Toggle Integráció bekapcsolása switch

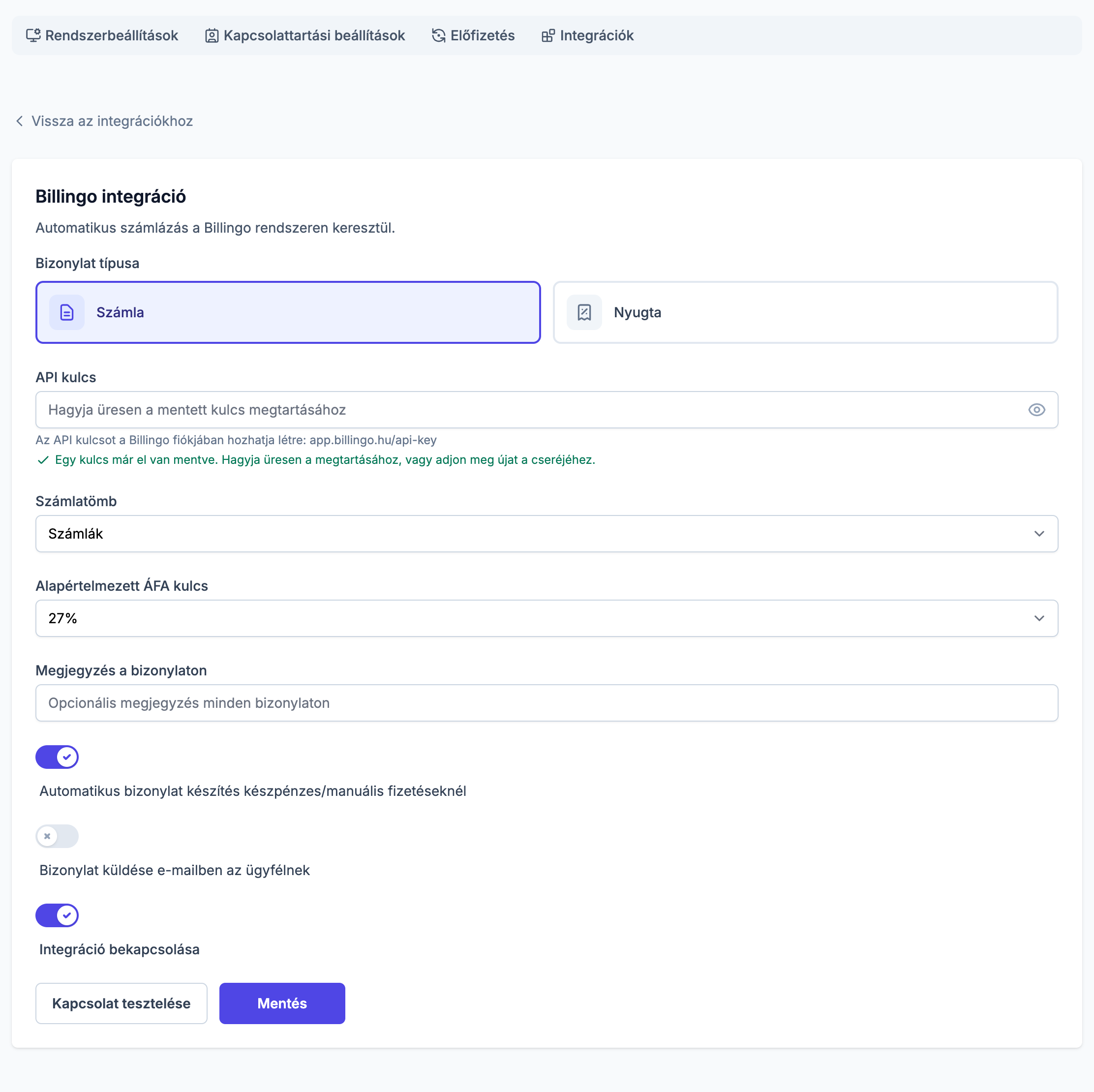(x=57, y=915)
